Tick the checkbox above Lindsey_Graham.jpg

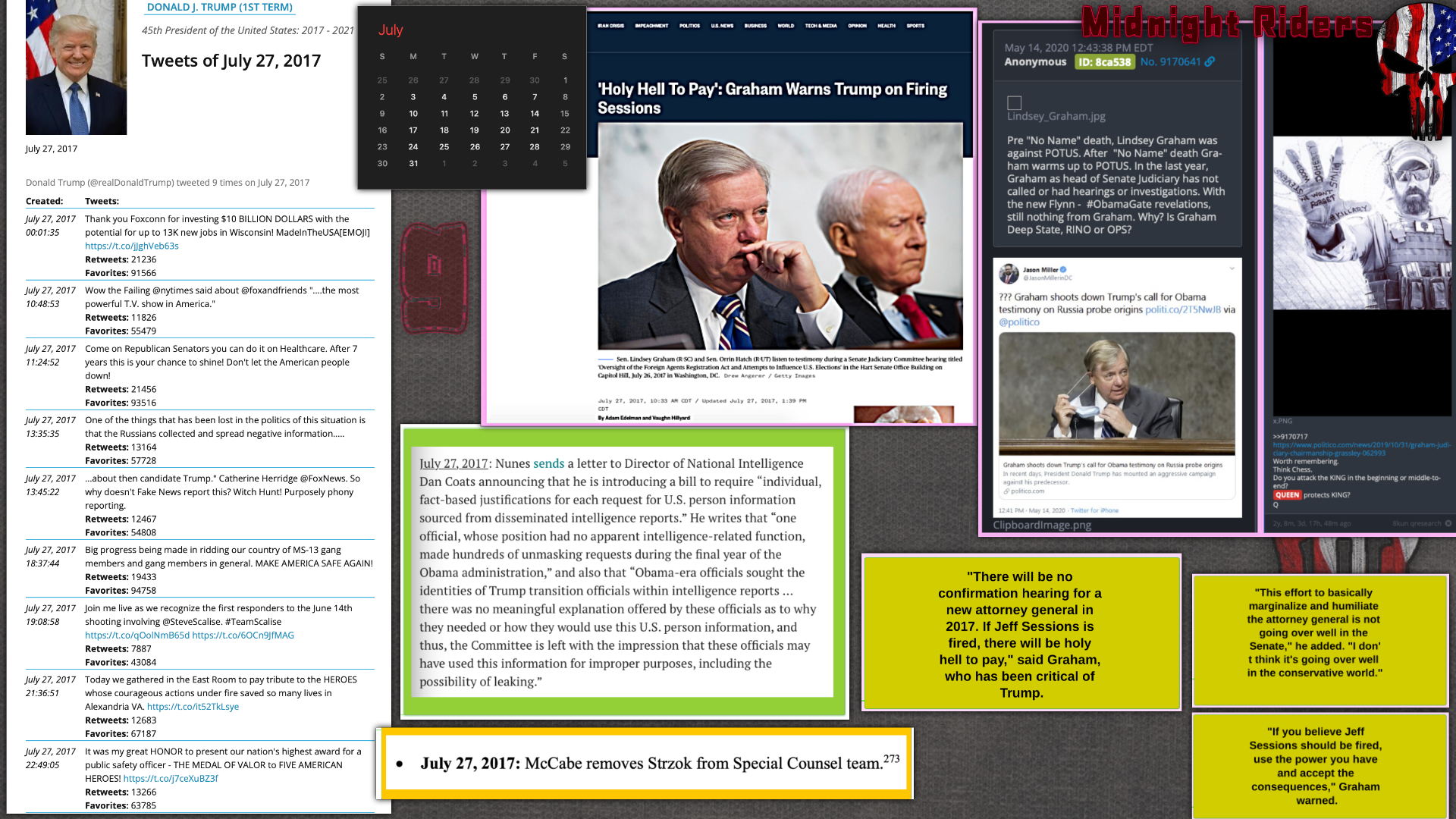[1014, 102]
